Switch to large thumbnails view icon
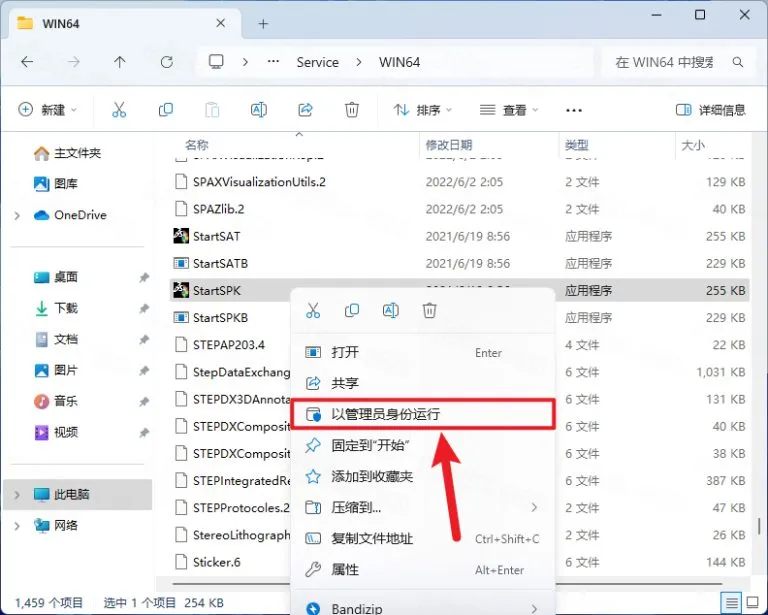This screenshot has width=768, height=615. click(x=752, y=602)
